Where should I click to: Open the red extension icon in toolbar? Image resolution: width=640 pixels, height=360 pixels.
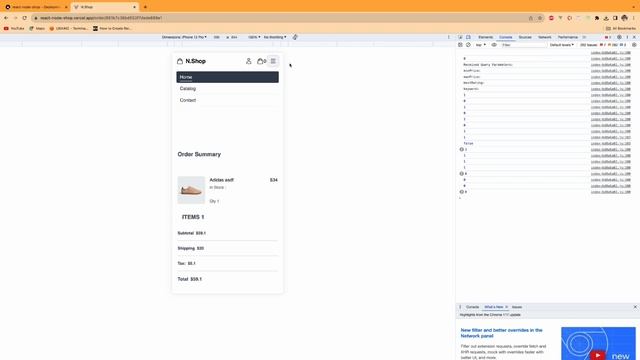(x=551, y=18)
